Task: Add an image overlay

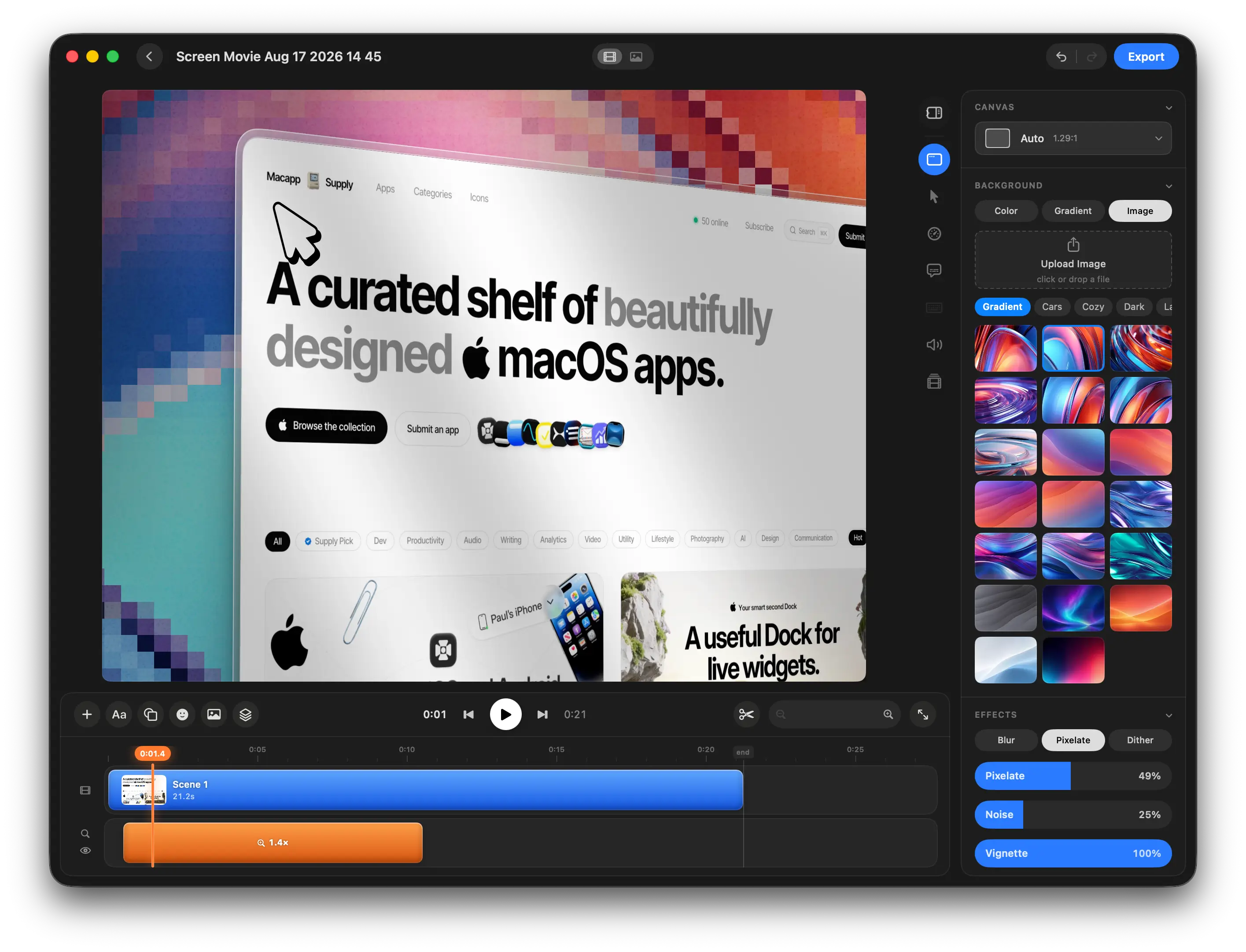Action: click(x=214, y=715)
